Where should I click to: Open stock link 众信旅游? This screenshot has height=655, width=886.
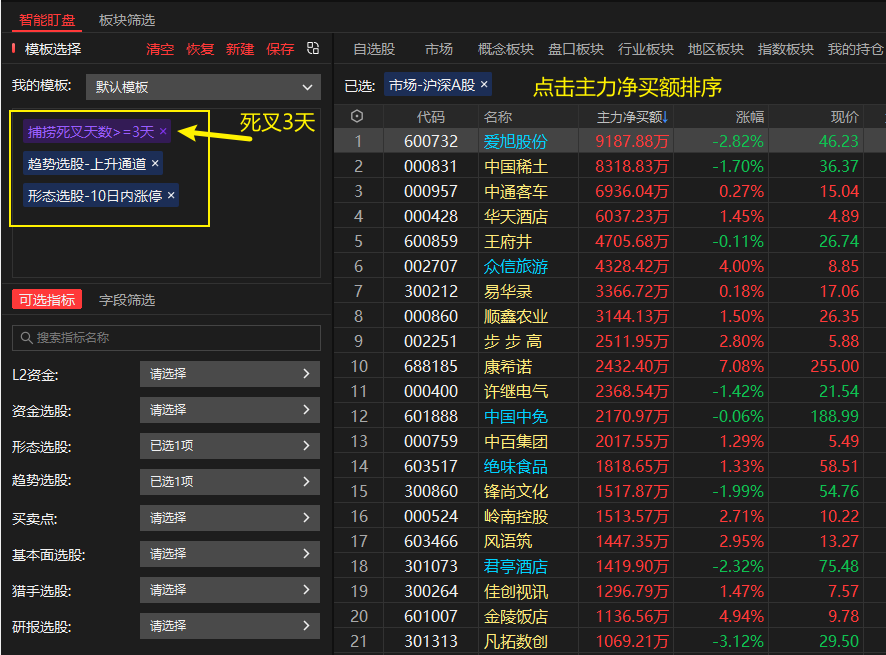[515, 266]
